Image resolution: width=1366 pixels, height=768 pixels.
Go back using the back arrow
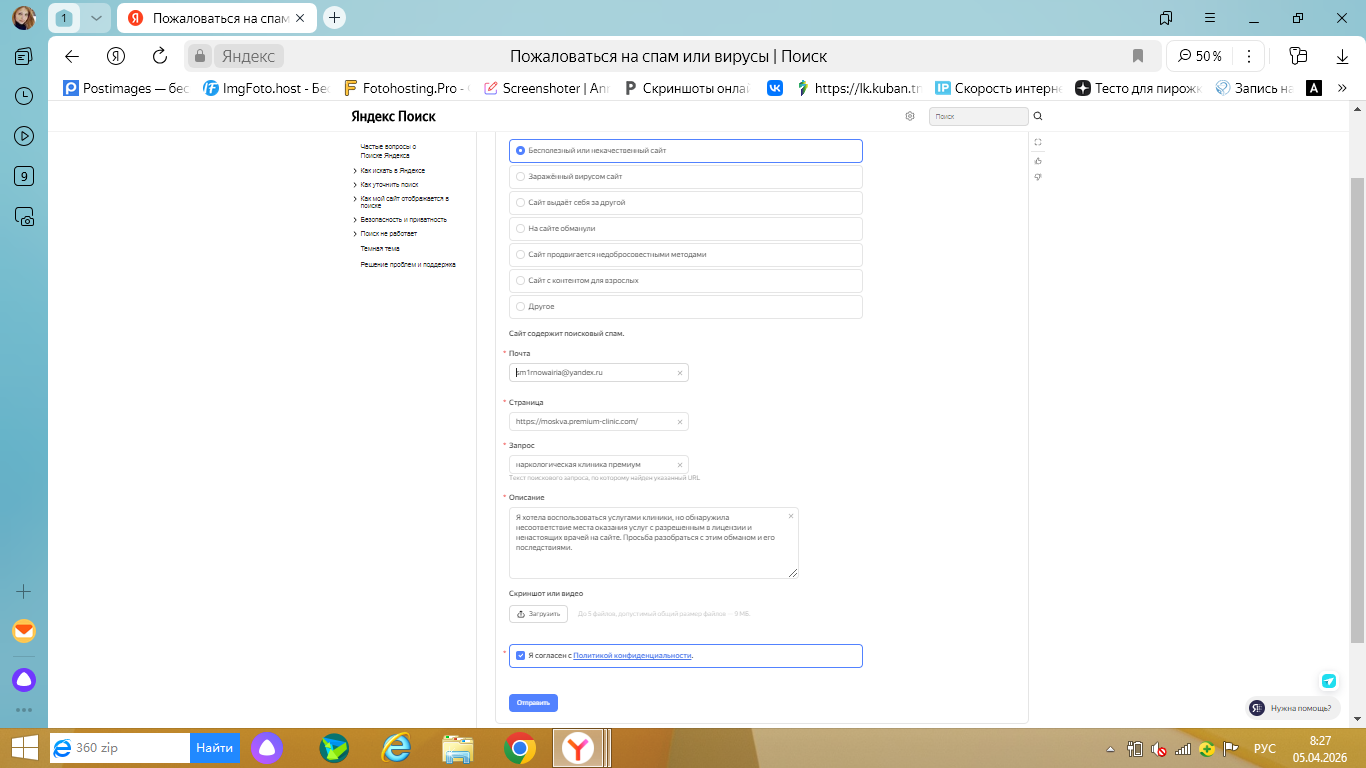click(x=71, y=56)
